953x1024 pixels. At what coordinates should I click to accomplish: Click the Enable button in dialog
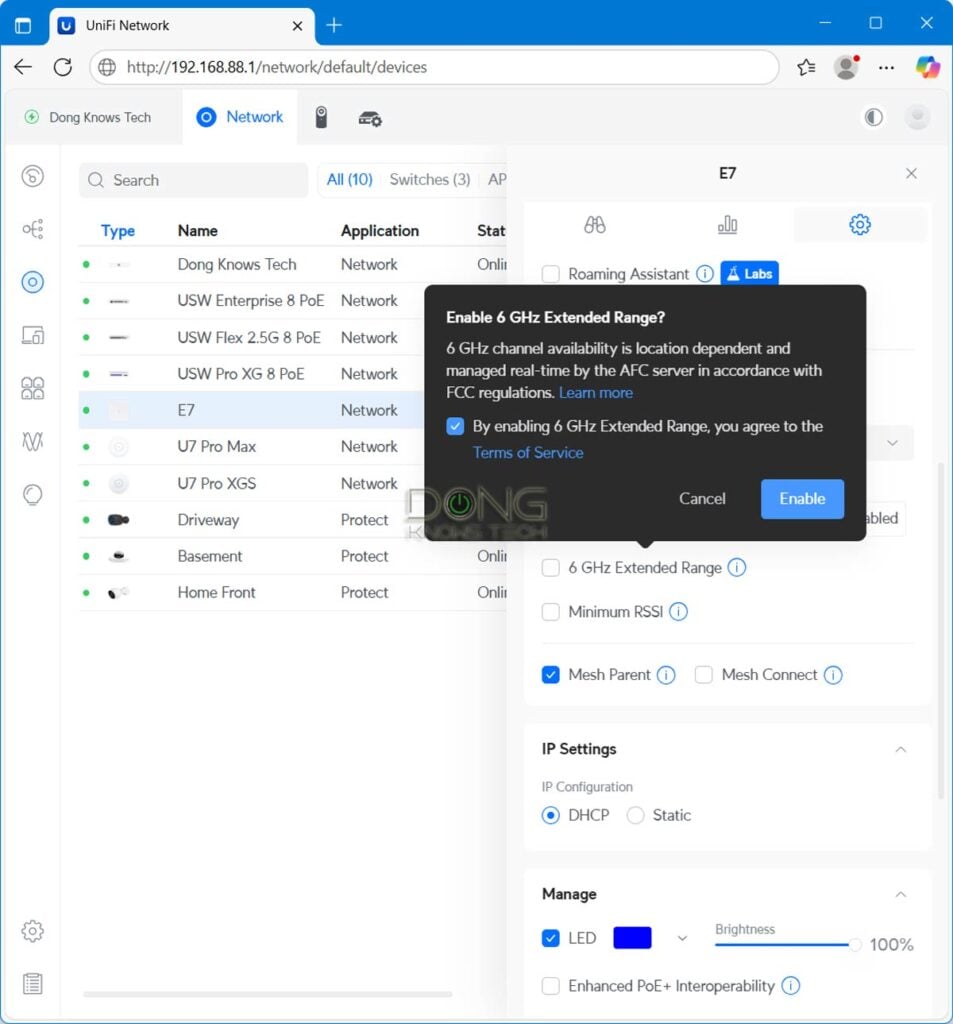802,499
